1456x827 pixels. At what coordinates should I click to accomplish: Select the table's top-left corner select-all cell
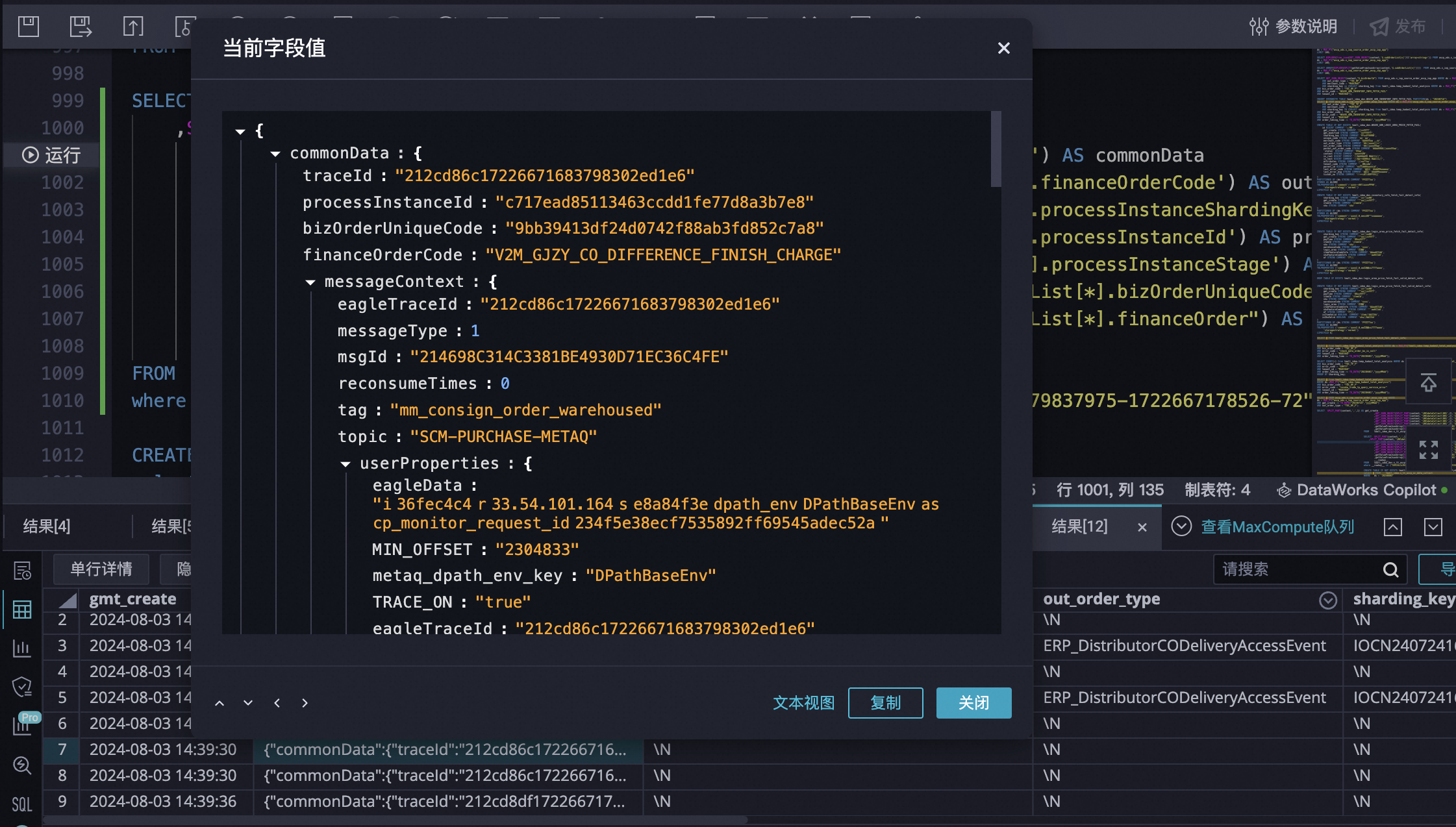[x=62, y=600]
